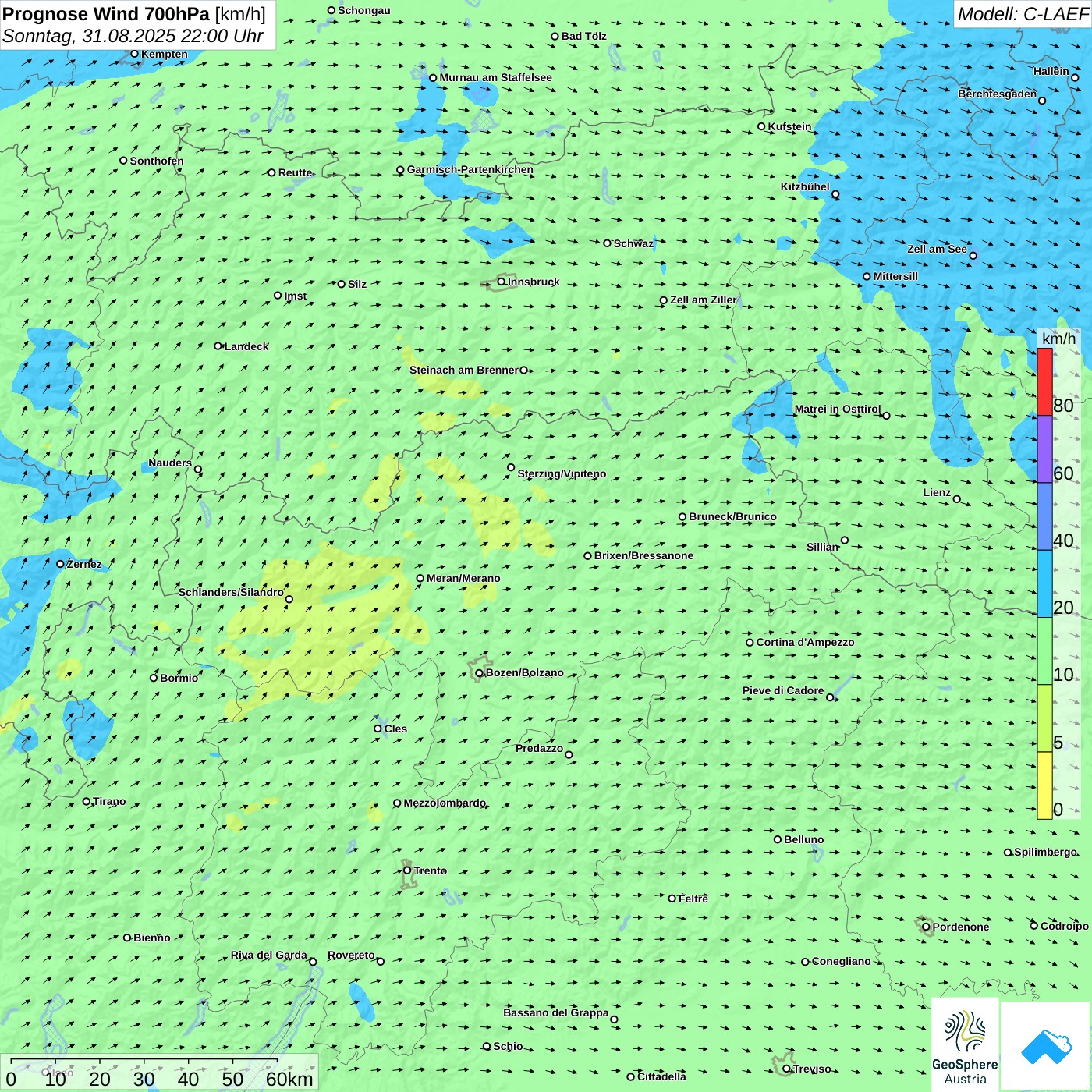Select the Bozen/Bolzano city marker

tap(480, 673)
